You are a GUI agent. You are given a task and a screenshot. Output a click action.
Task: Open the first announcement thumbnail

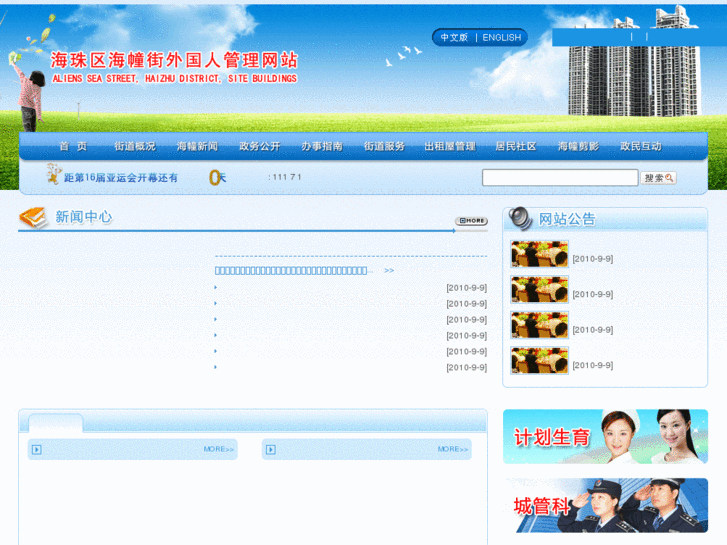539,254
